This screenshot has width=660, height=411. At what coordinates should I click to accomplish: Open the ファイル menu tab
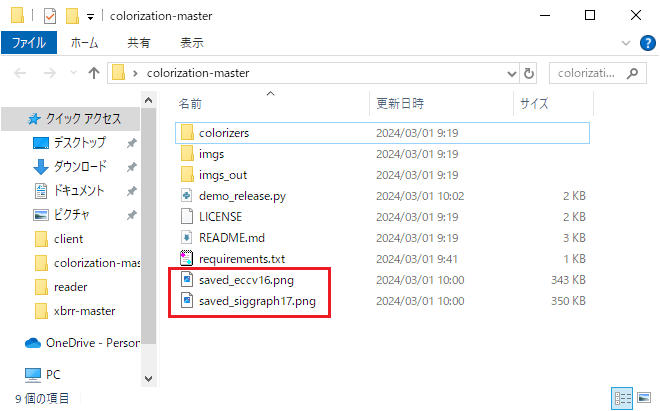[29, 43]
